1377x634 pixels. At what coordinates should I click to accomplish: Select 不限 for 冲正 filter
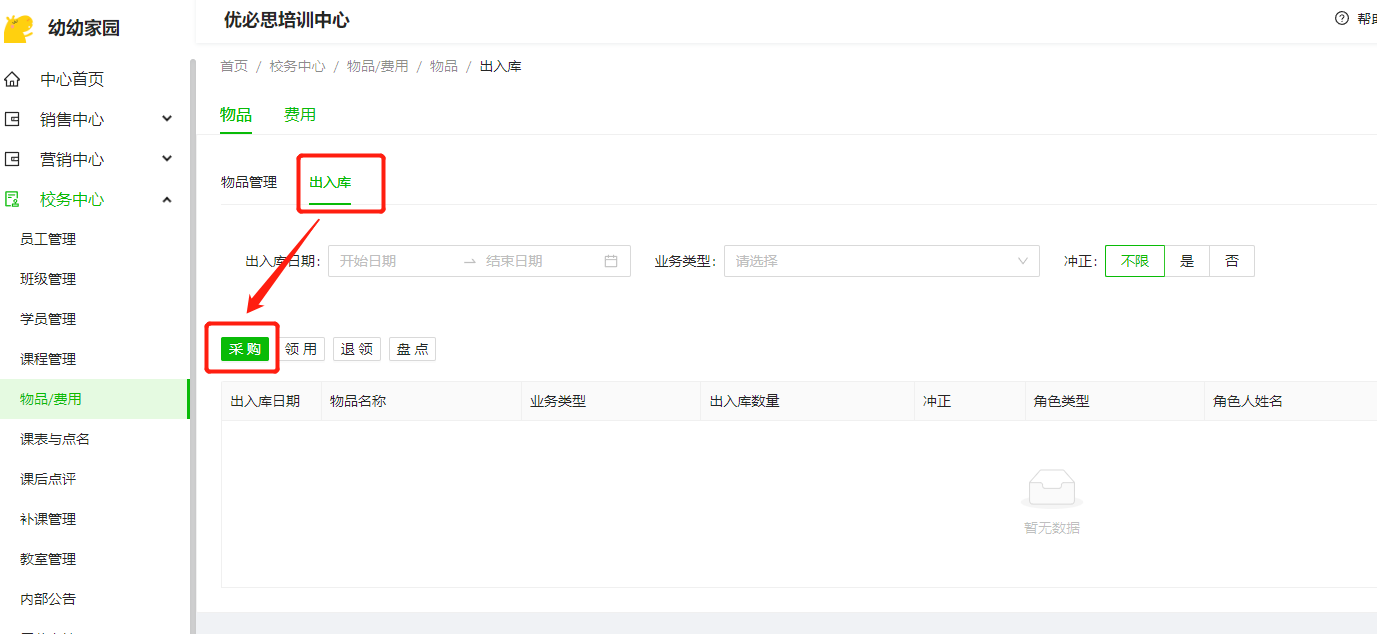tap(1134, 261)
